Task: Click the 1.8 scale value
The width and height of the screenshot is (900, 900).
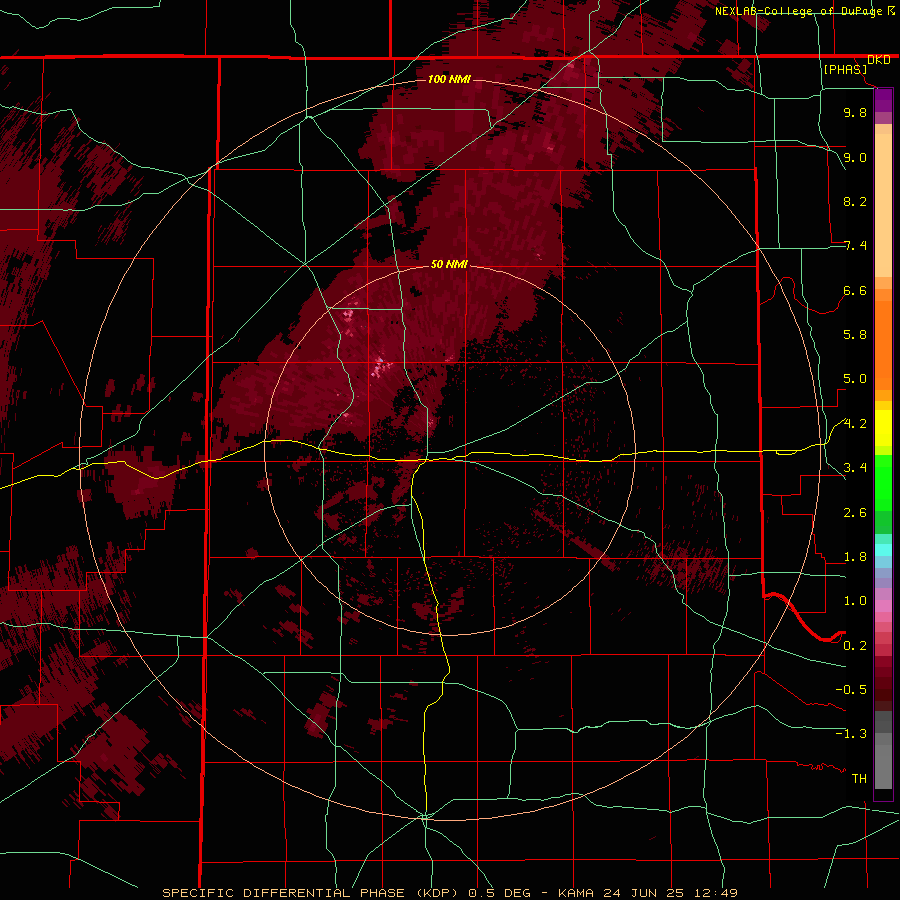Action: point(855,557)
